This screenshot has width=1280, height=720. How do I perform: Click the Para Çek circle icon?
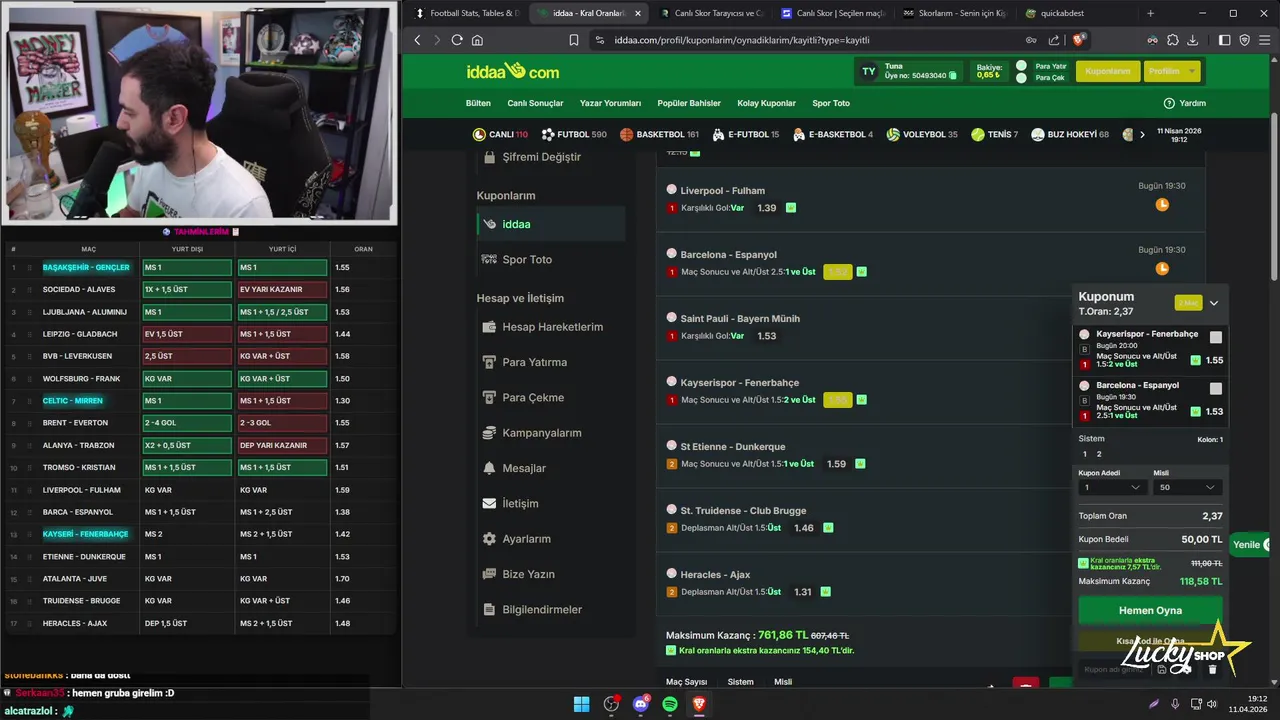click(1021, 78)
